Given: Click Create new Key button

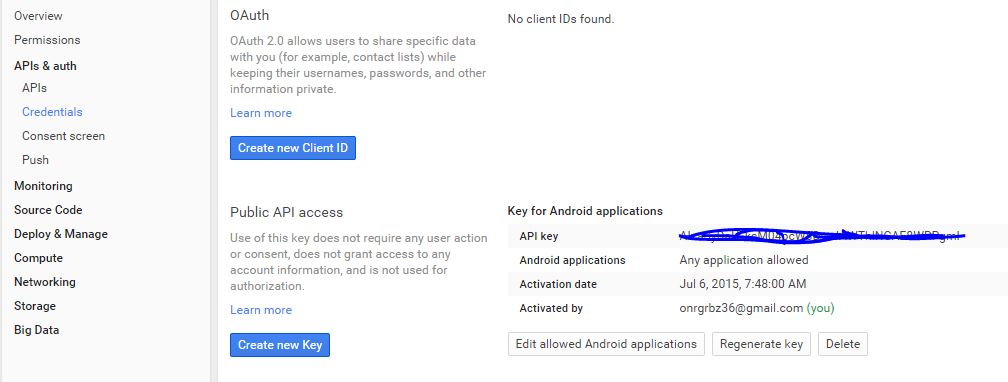Looking at the screenshot, I should coord(280,345).
